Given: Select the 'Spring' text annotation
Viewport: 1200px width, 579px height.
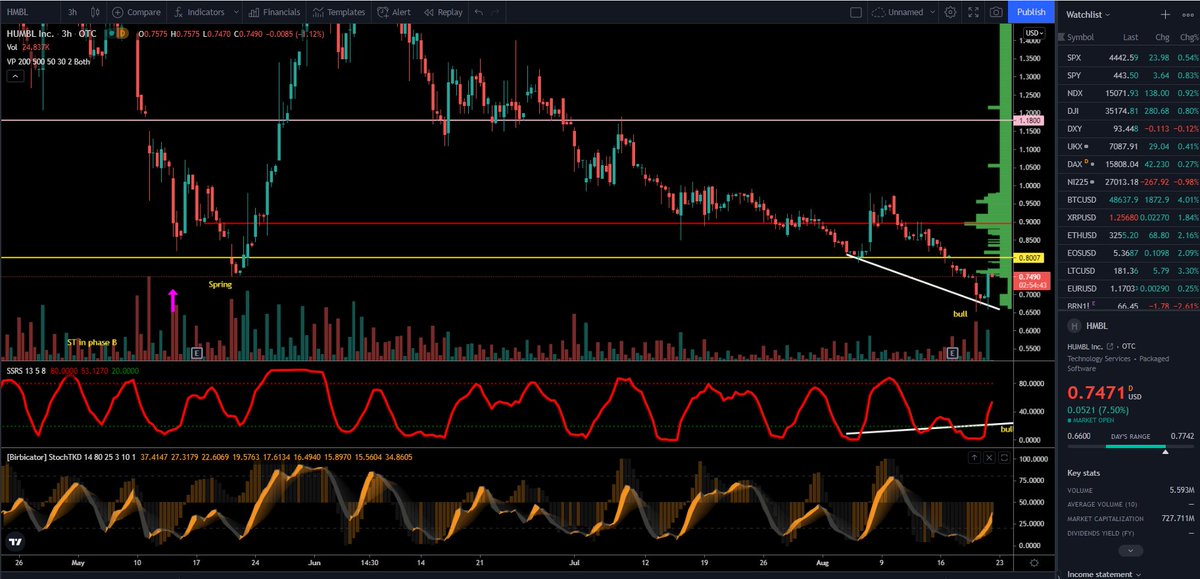Looking at the screenshot, I should [x=221, y=285].
